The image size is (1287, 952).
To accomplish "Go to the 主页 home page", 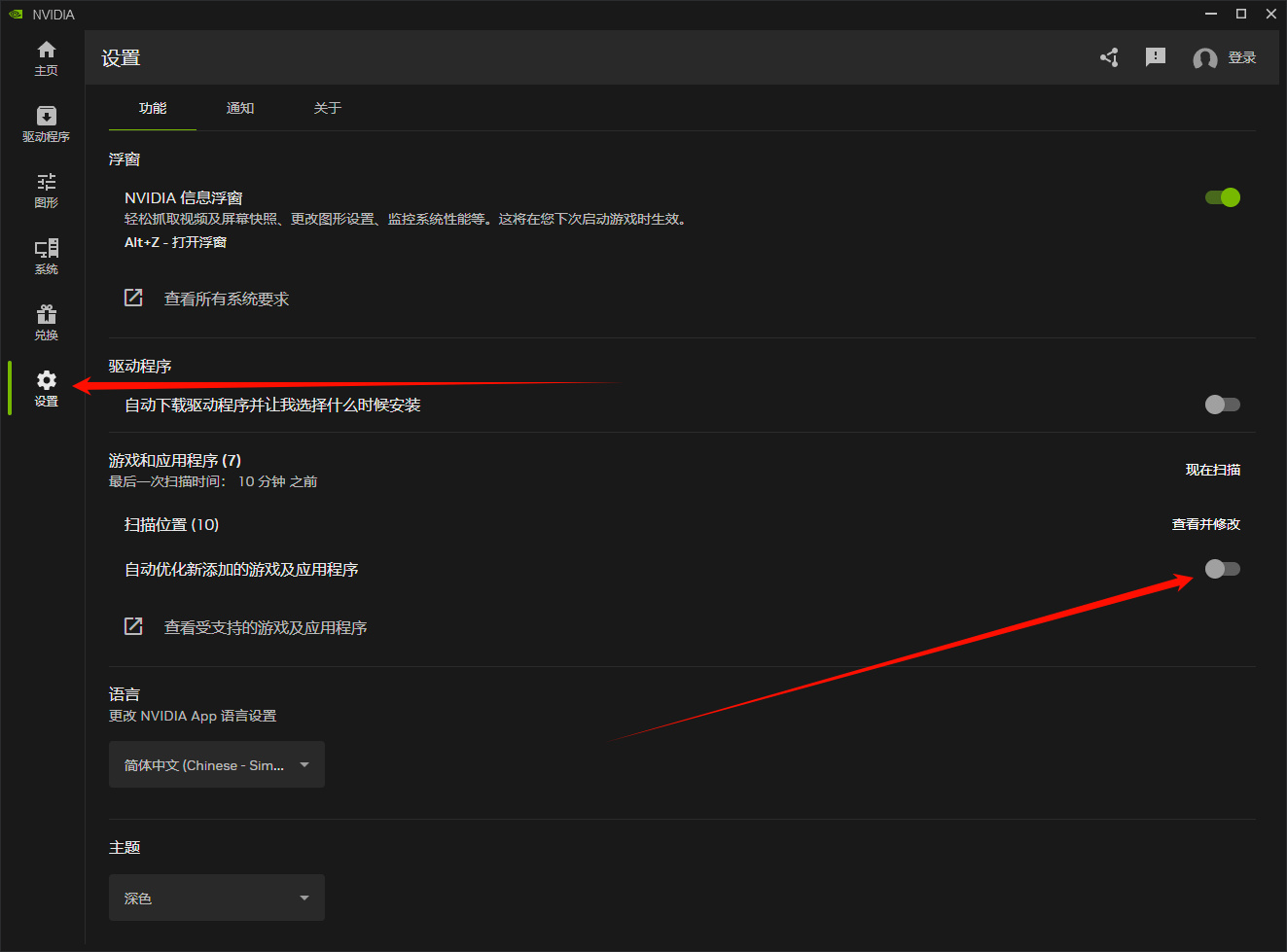I will (46, 58).
